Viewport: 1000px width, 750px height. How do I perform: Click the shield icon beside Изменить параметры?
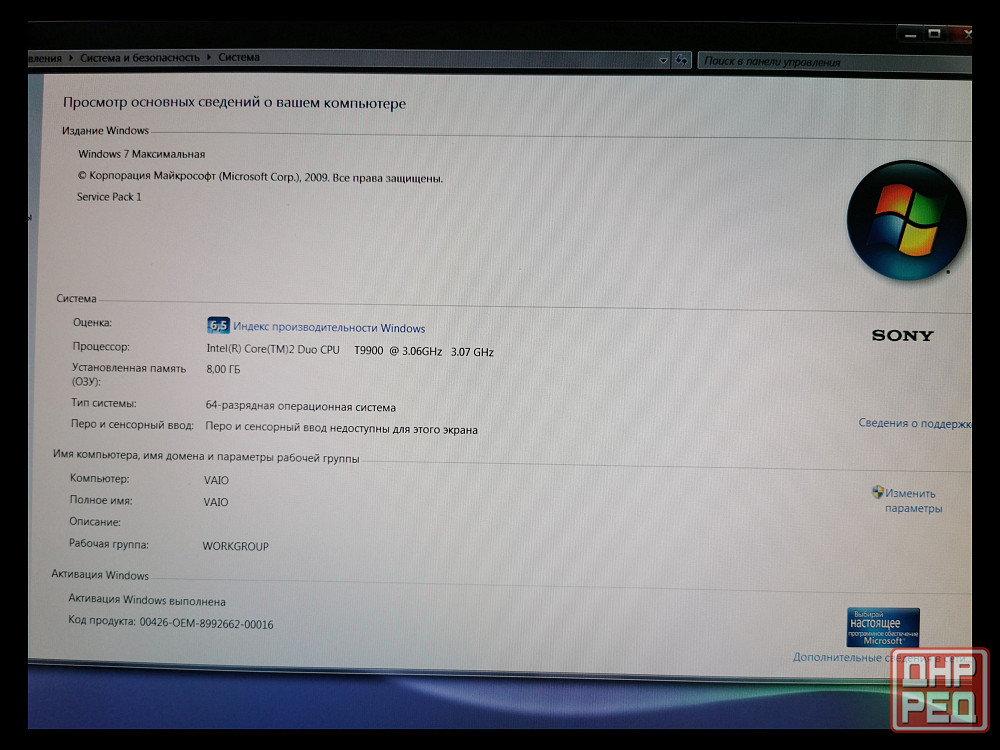coord(878,492)
